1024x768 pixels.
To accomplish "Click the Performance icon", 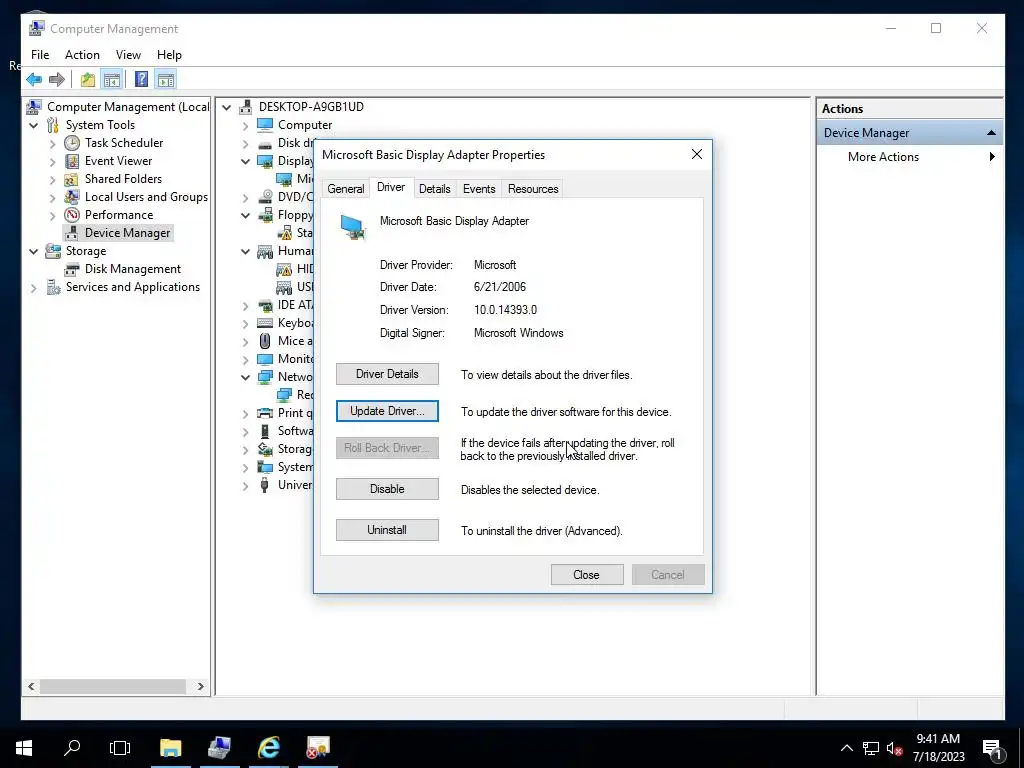I will click(x=72, y=215).
